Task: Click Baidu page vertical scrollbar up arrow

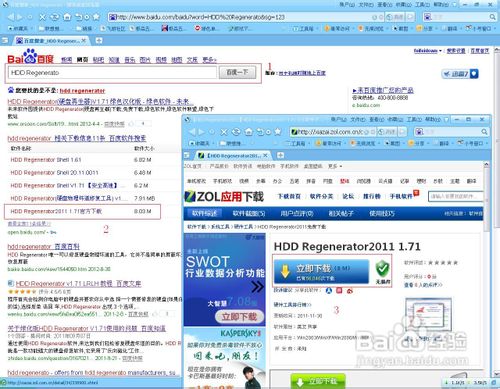Action: pyautogui.click(x=496, y=50)
